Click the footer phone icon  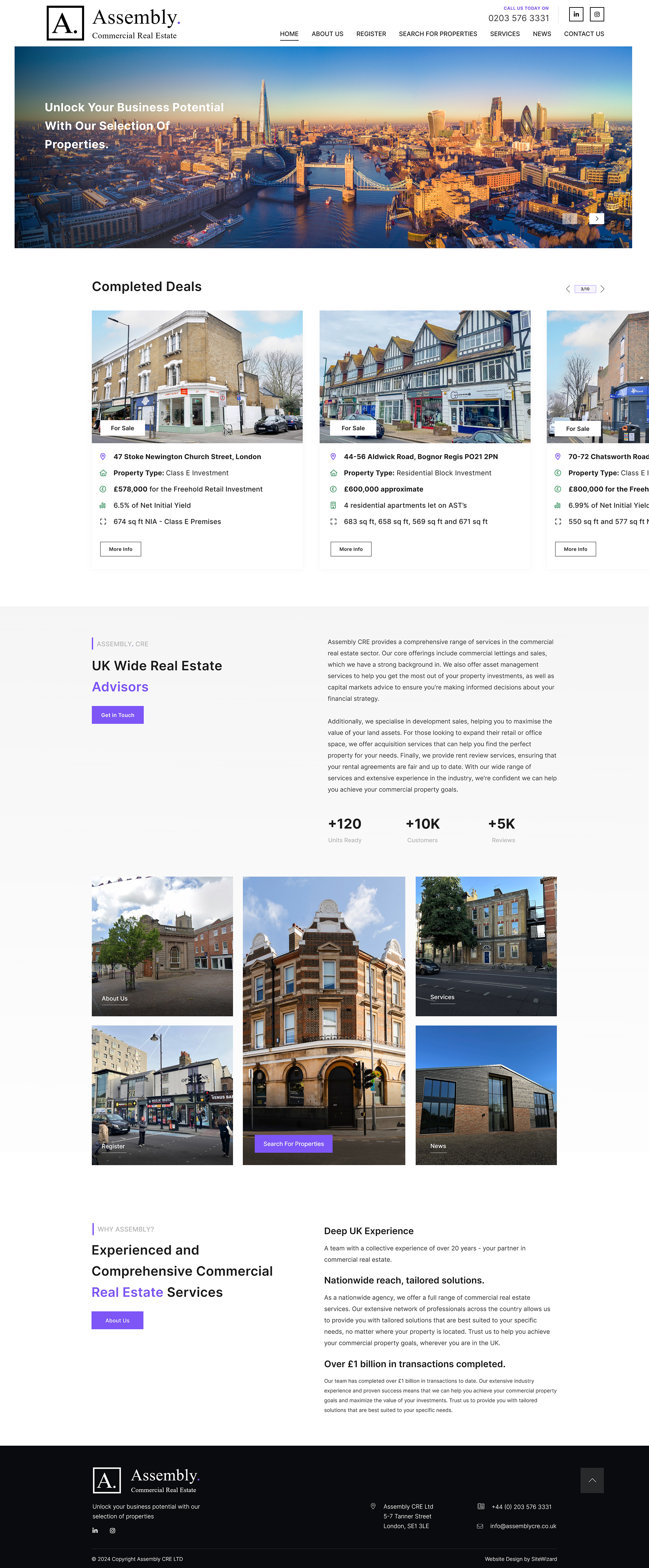[x=481, y=1507]
